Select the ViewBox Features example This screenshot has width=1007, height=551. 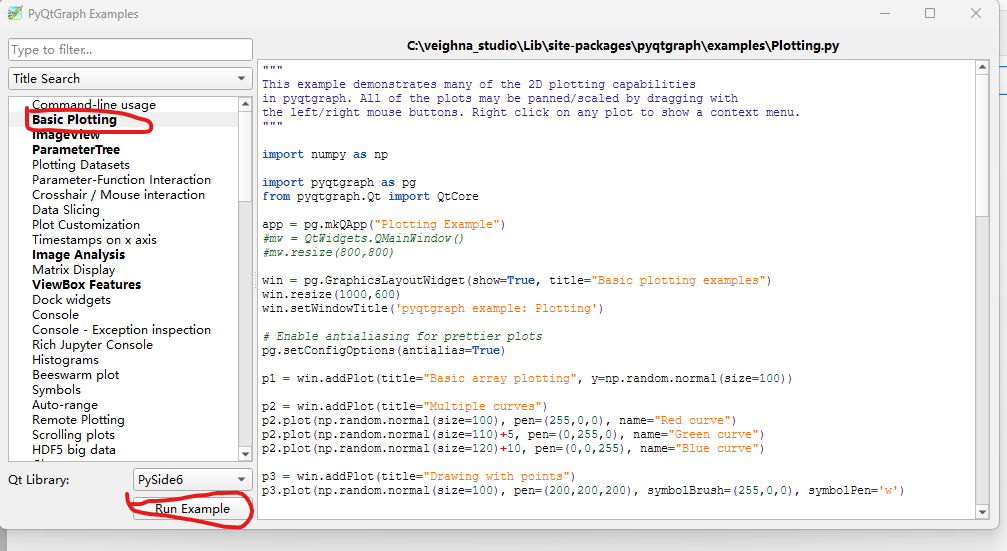86,285
